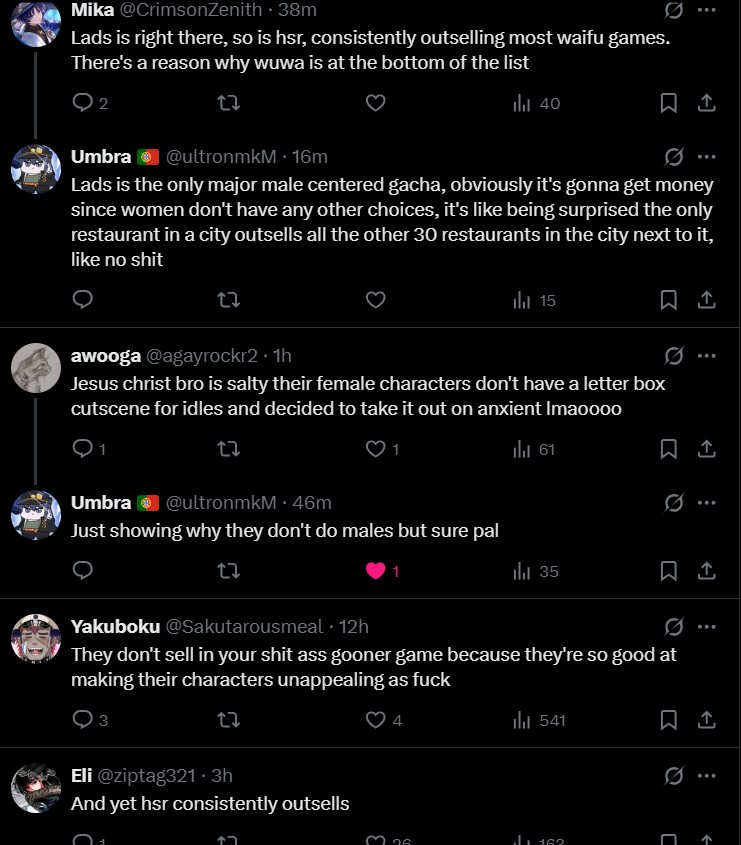Unlike Umbra's 'sure pal' reply
This screenshot has height=845, width=741.
(375, 571)
